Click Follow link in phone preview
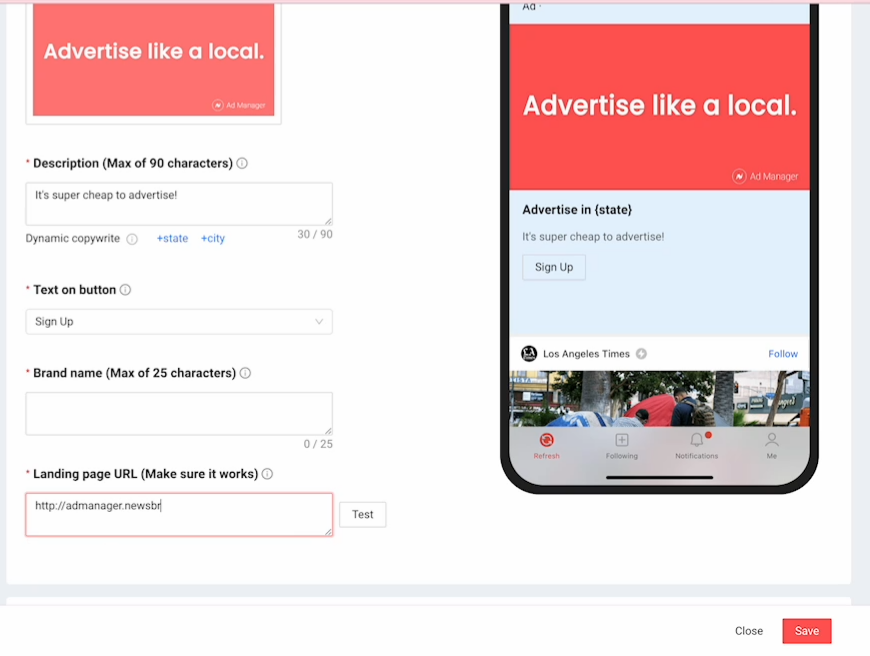 (782, 354)
